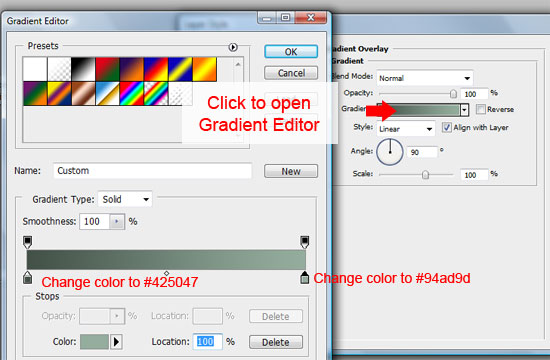The width and height of the screenshot is (550, 360).
Task: Pick the copper gradient preset
Action: coord(83,94)
